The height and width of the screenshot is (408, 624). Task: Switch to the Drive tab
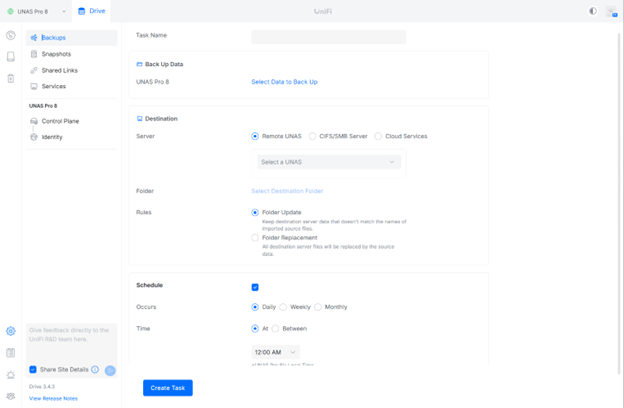click(x=92, y=11)
